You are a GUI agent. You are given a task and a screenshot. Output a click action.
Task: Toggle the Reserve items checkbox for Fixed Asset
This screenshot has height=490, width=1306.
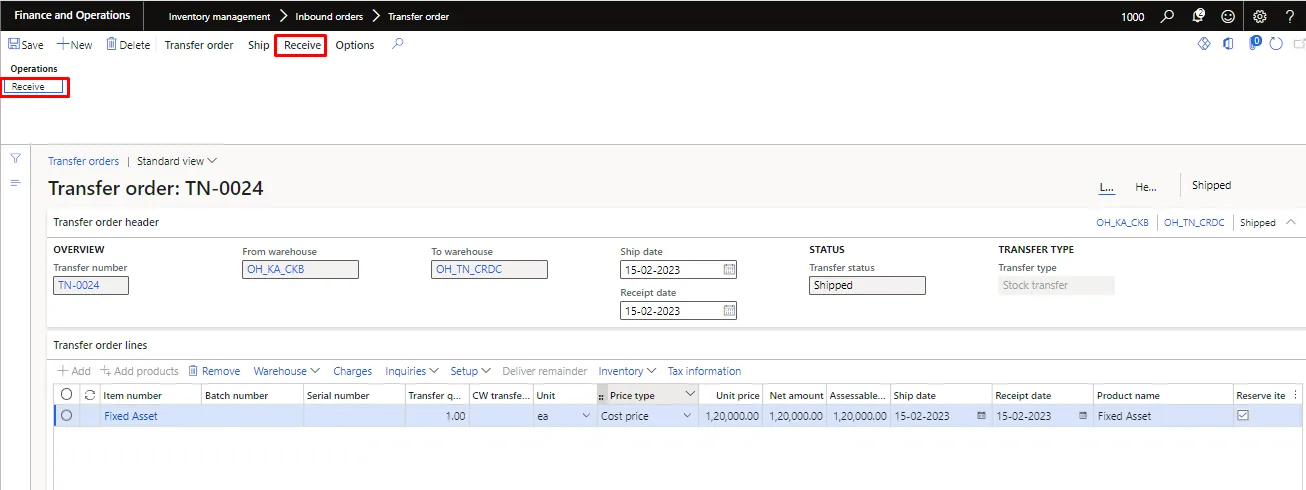pos(1243,416)
